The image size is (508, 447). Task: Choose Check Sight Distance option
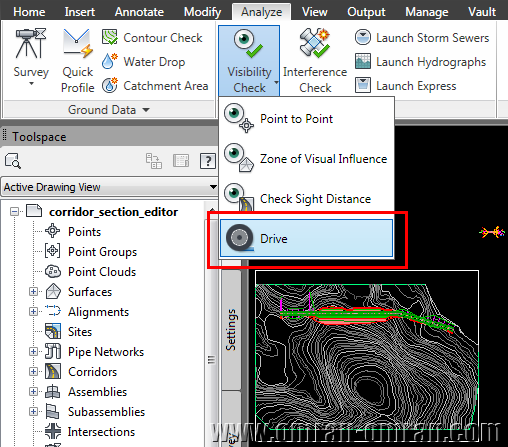tap(307, 198)
